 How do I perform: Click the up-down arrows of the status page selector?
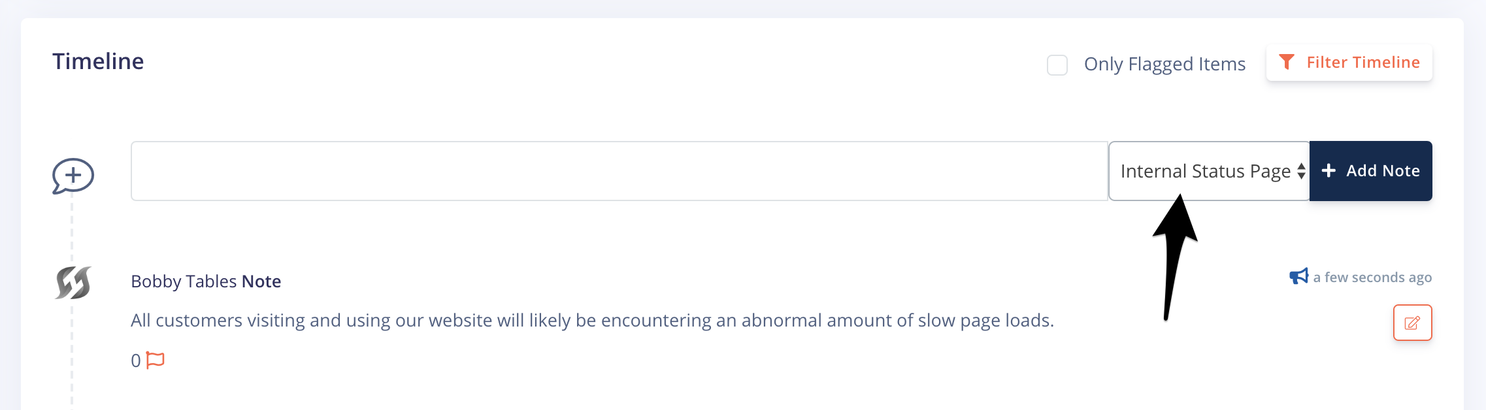point(1301,171)
